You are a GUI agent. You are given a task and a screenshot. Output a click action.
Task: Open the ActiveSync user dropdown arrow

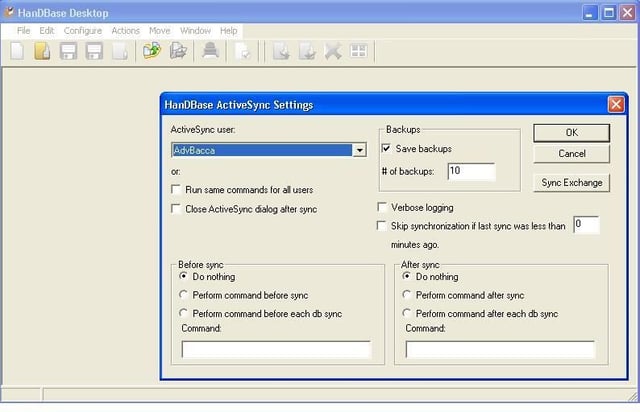tap(359, 150)
